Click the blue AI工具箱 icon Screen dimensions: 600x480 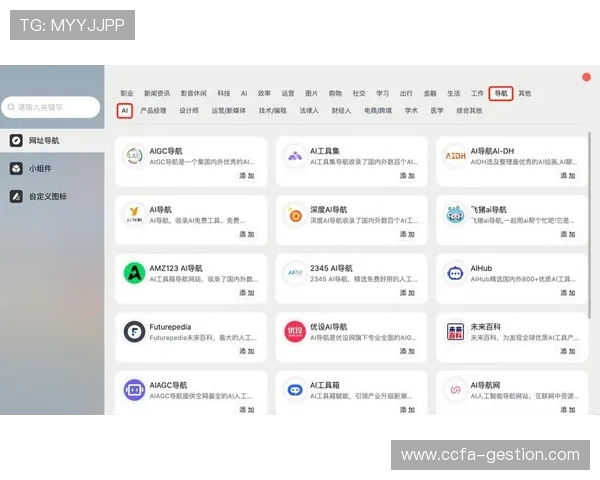coord(295,390)
